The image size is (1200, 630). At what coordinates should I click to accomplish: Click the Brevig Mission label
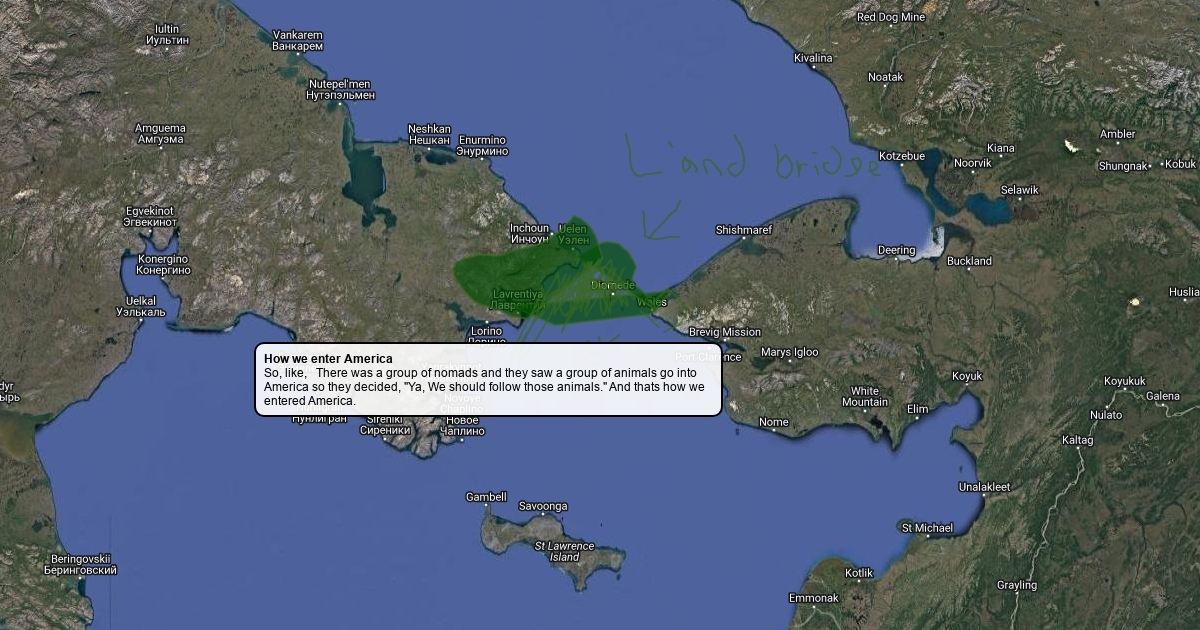click(724, 332)
